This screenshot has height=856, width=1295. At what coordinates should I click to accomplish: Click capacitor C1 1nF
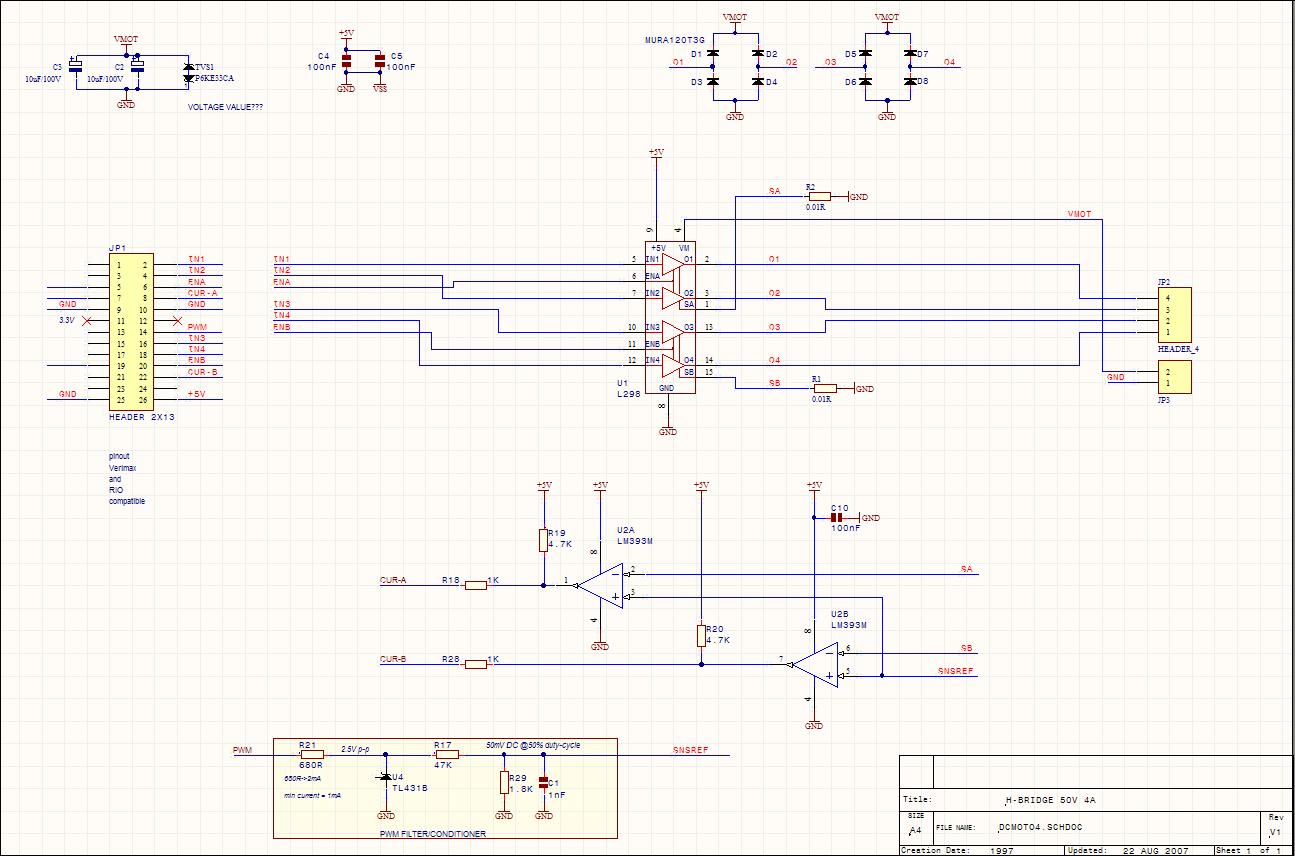(543, 783)
